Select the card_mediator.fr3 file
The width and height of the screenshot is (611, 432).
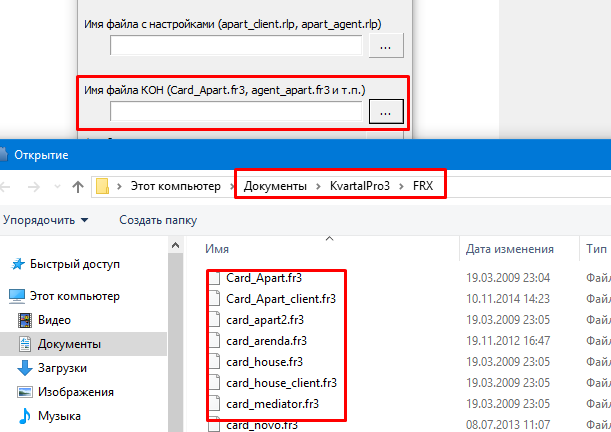(274, 404)
